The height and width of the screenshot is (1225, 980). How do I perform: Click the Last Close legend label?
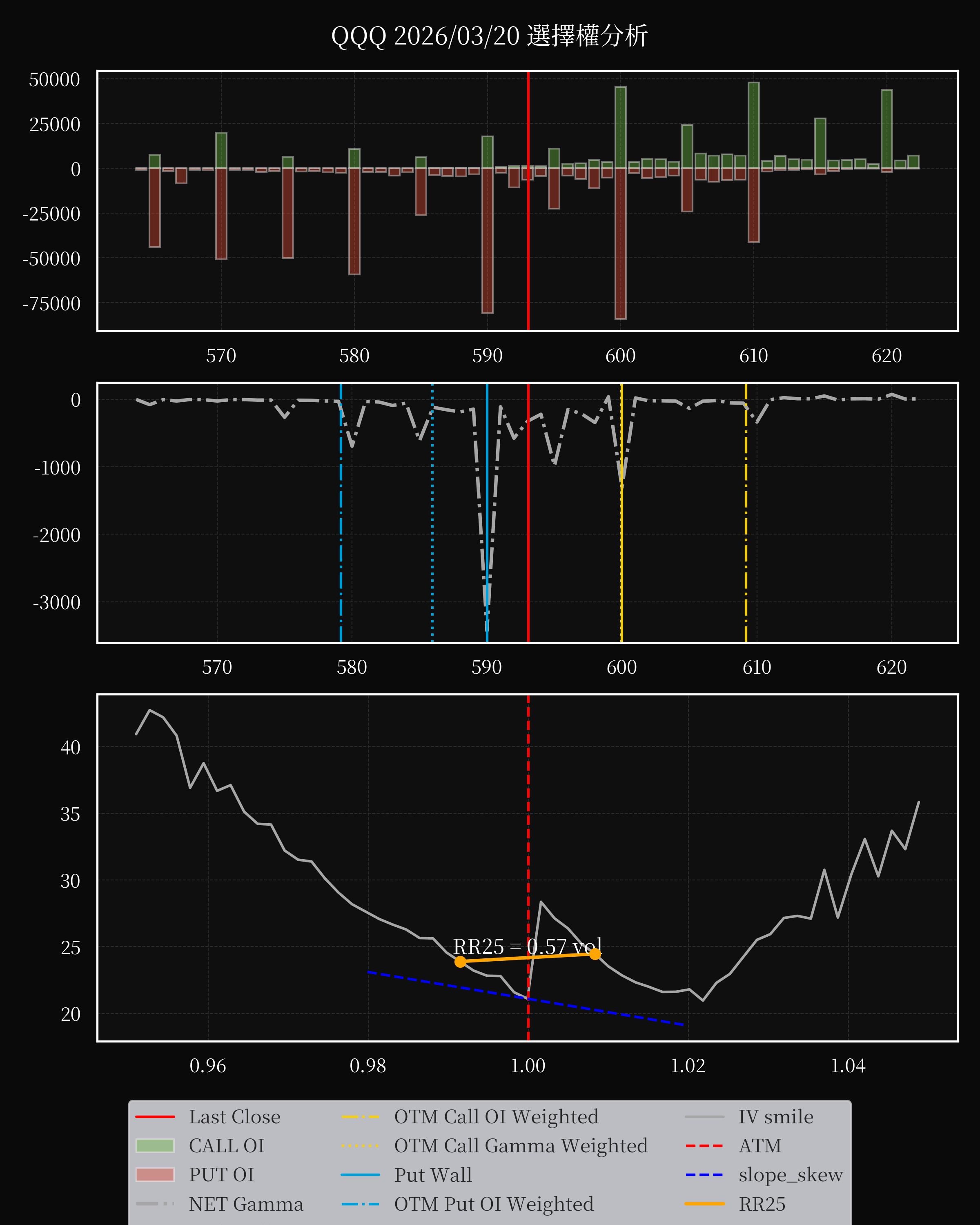pyautogui.click(x=235, y=1116)
